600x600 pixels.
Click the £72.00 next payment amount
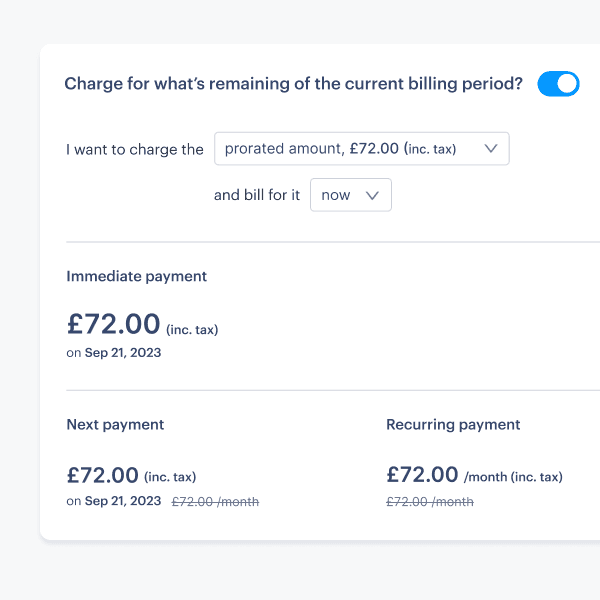(x=102, y=475)
